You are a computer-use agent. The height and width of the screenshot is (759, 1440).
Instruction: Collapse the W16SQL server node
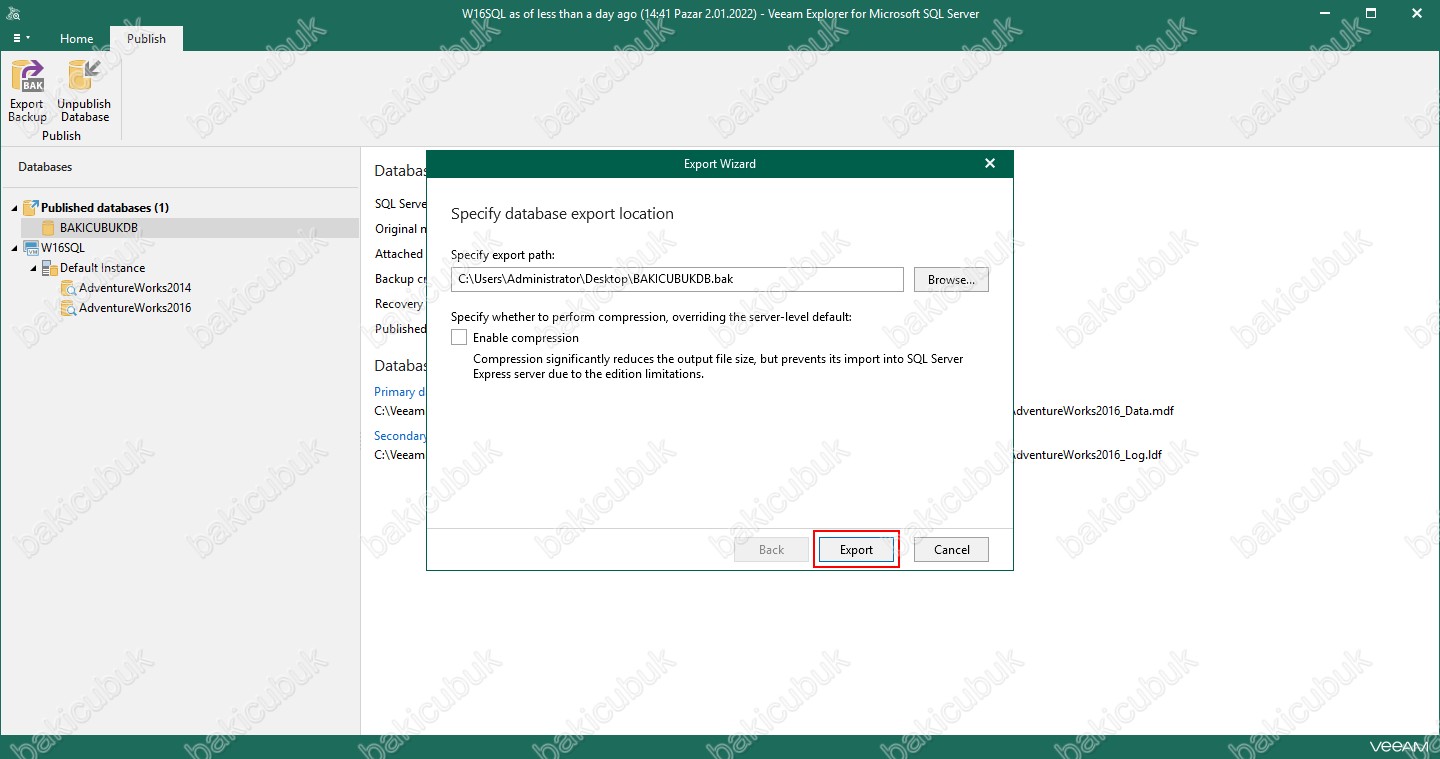(15, 248)
